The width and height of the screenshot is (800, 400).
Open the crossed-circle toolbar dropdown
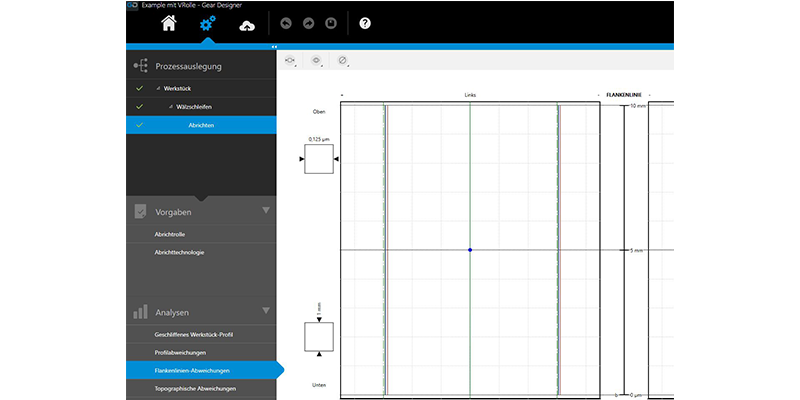[x=342, y=60]
